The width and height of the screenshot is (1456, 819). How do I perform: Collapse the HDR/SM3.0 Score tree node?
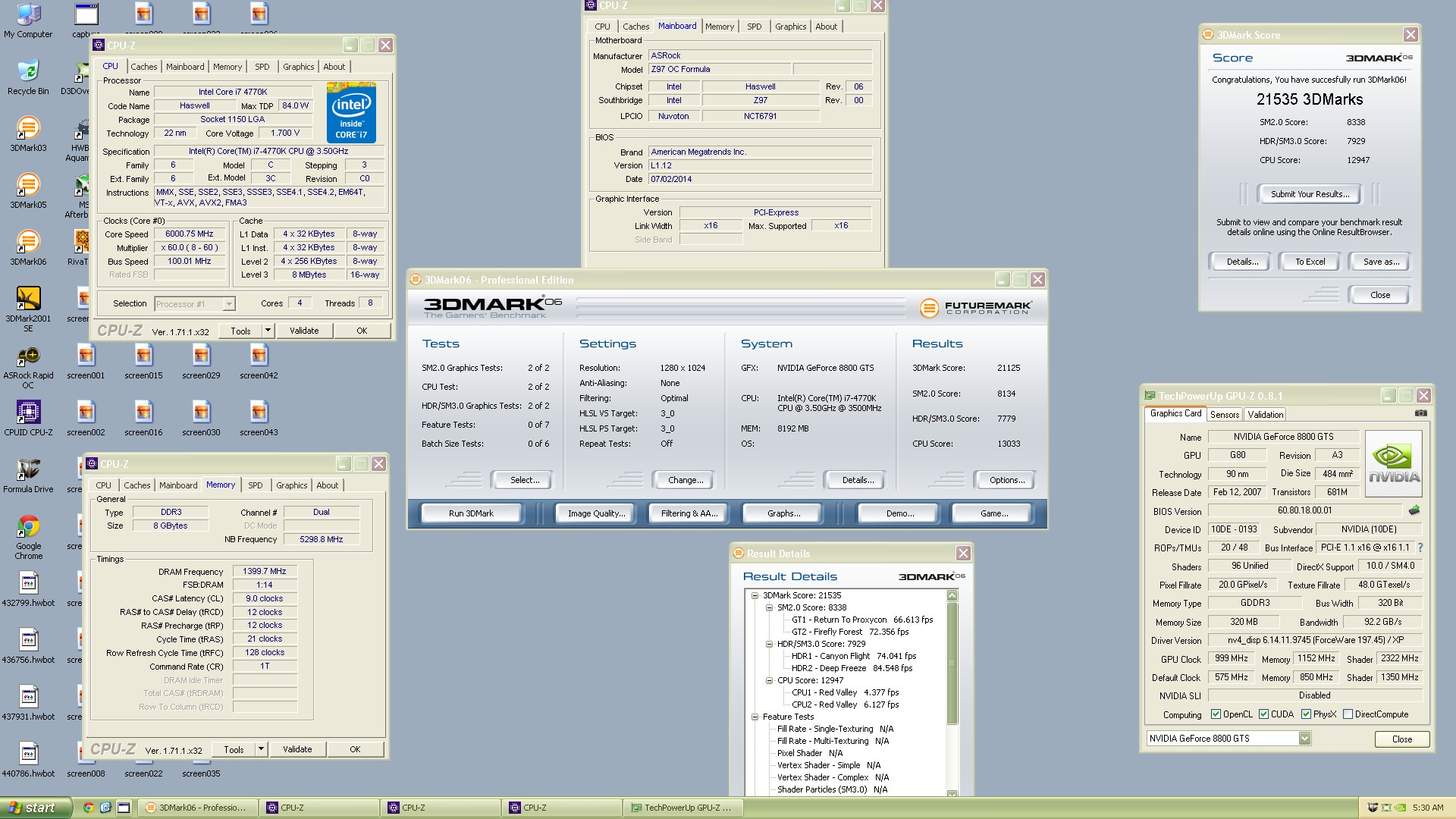pyautogui.click(x=769, y=645)
